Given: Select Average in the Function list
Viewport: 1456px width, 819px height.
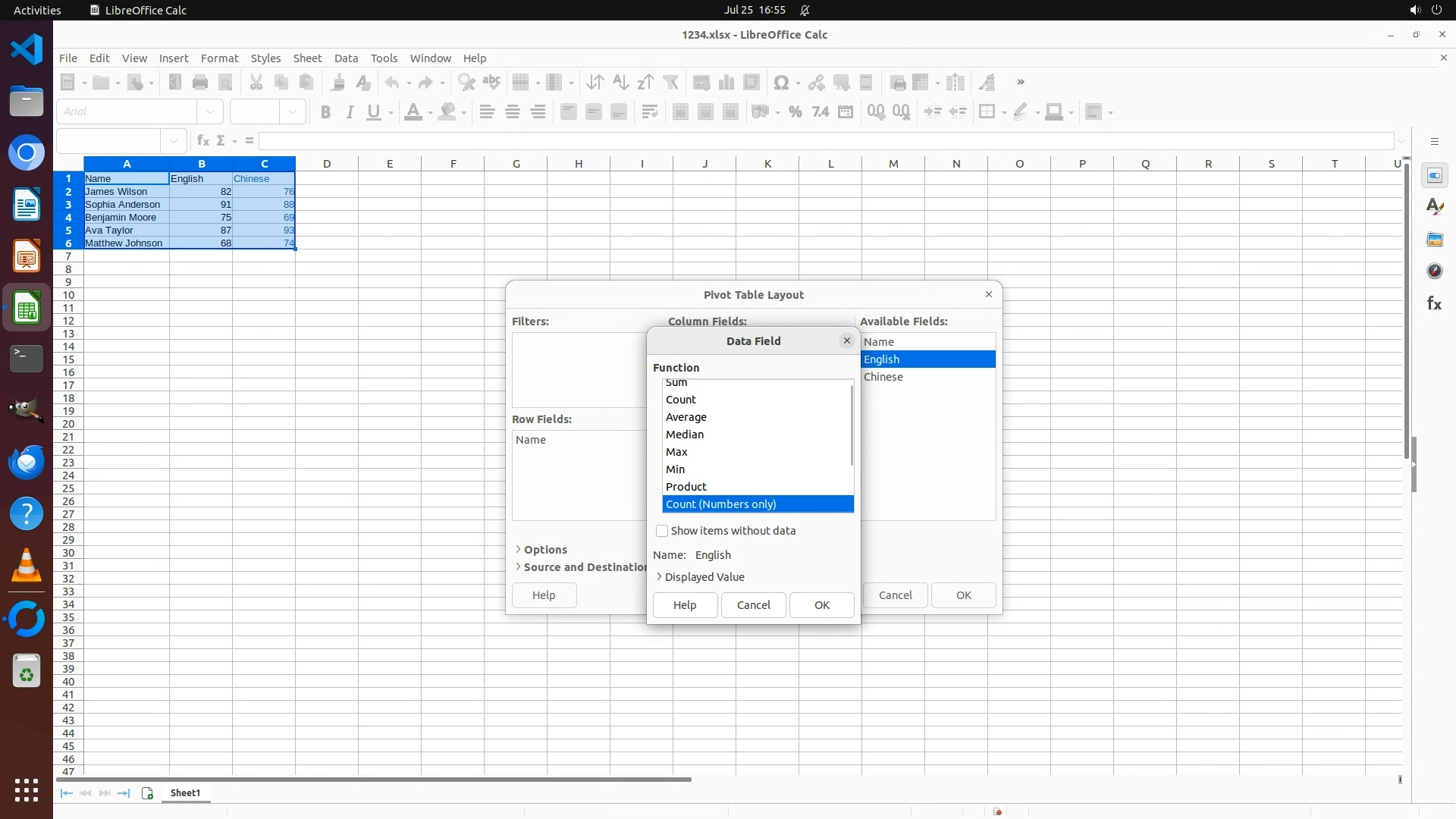Looking at the screenshot, I should click(x=686, y=417).
